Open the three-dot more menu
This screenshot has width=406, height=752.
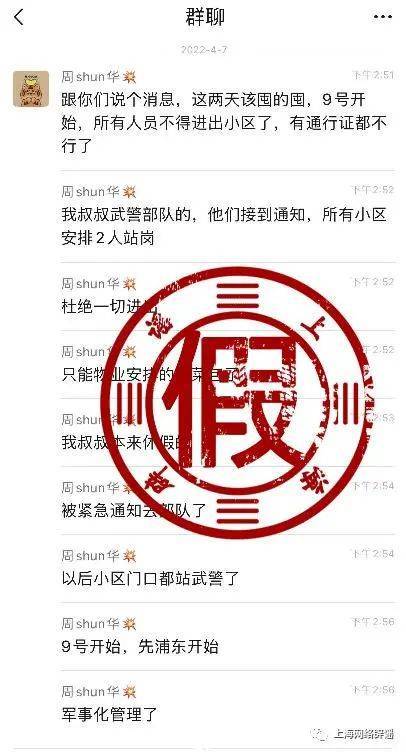(x=382, y=17)
